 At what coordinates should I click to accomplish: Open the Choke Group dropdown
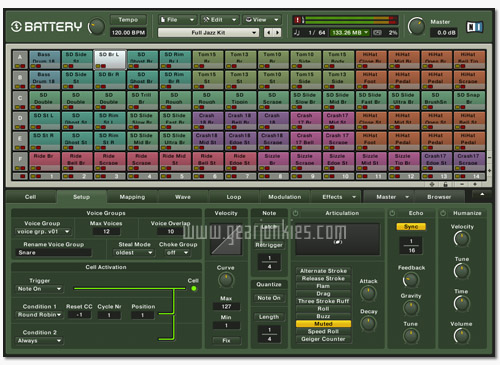tap(177, 253)
